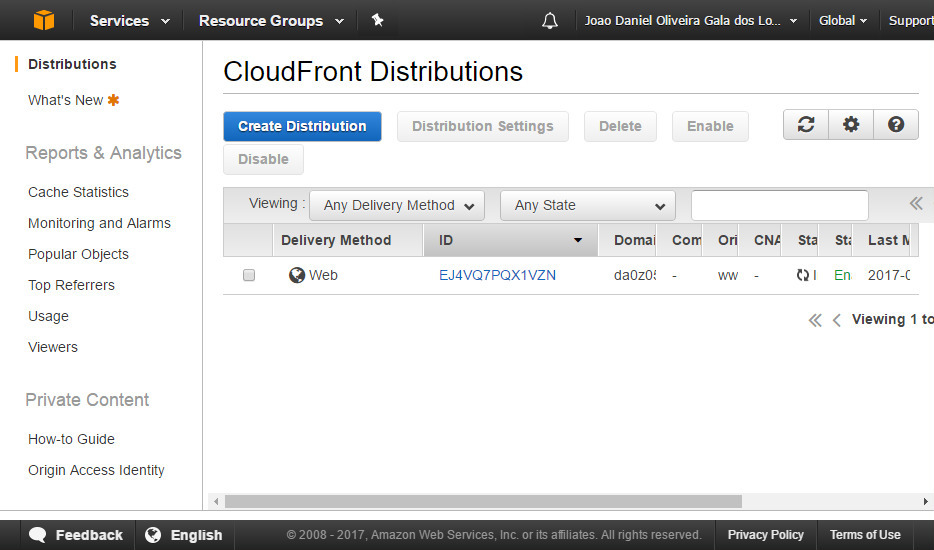Image resolution: width=934 pixels, height=550 pixels.
Task: Open the Privacy Policy link
Action: (765, 535)
